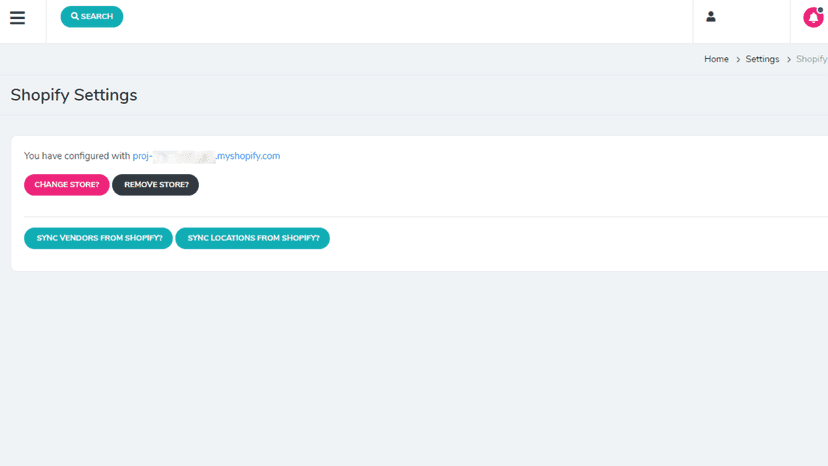Open the hamburger navigation menu
This screenshot has height=466, width=828.
point(17,17)
